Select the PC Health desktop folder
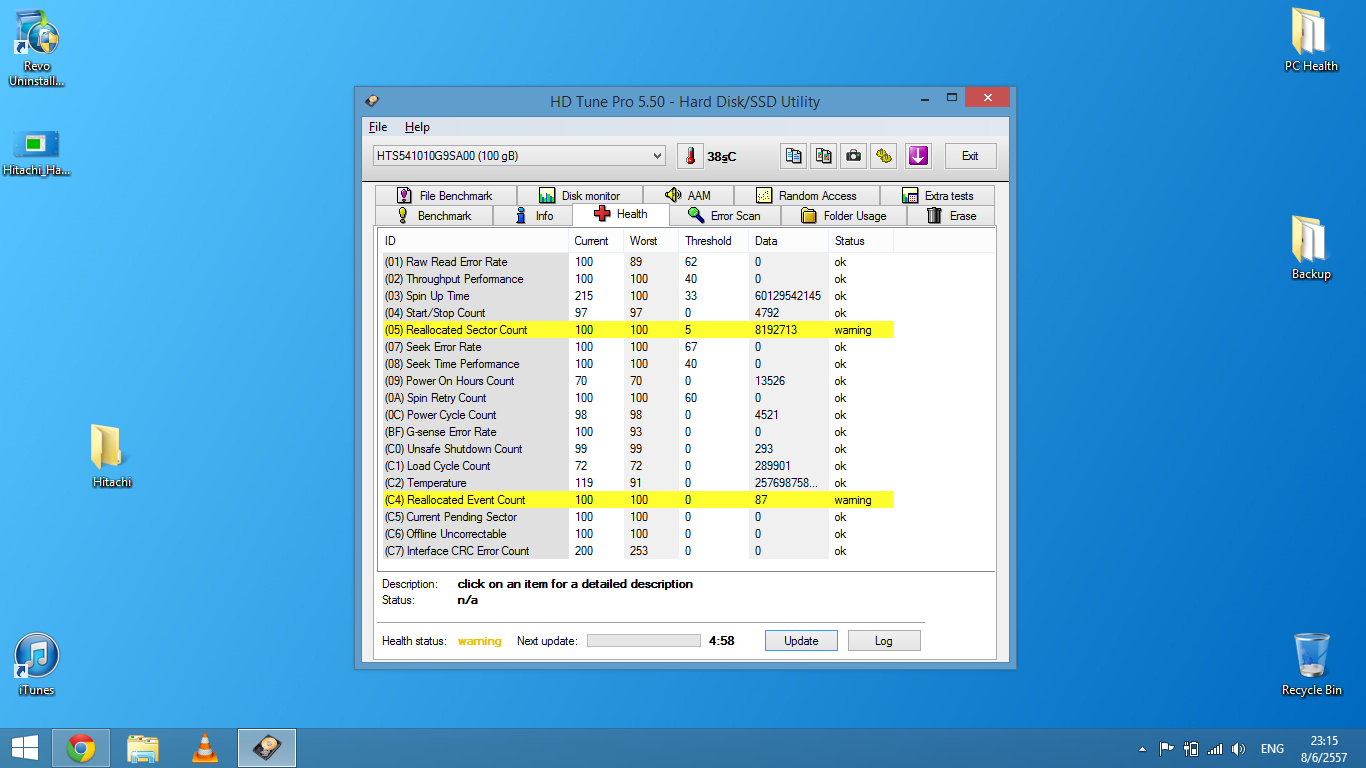The height and width of the screenshot is (768, 1366). 1311,40
